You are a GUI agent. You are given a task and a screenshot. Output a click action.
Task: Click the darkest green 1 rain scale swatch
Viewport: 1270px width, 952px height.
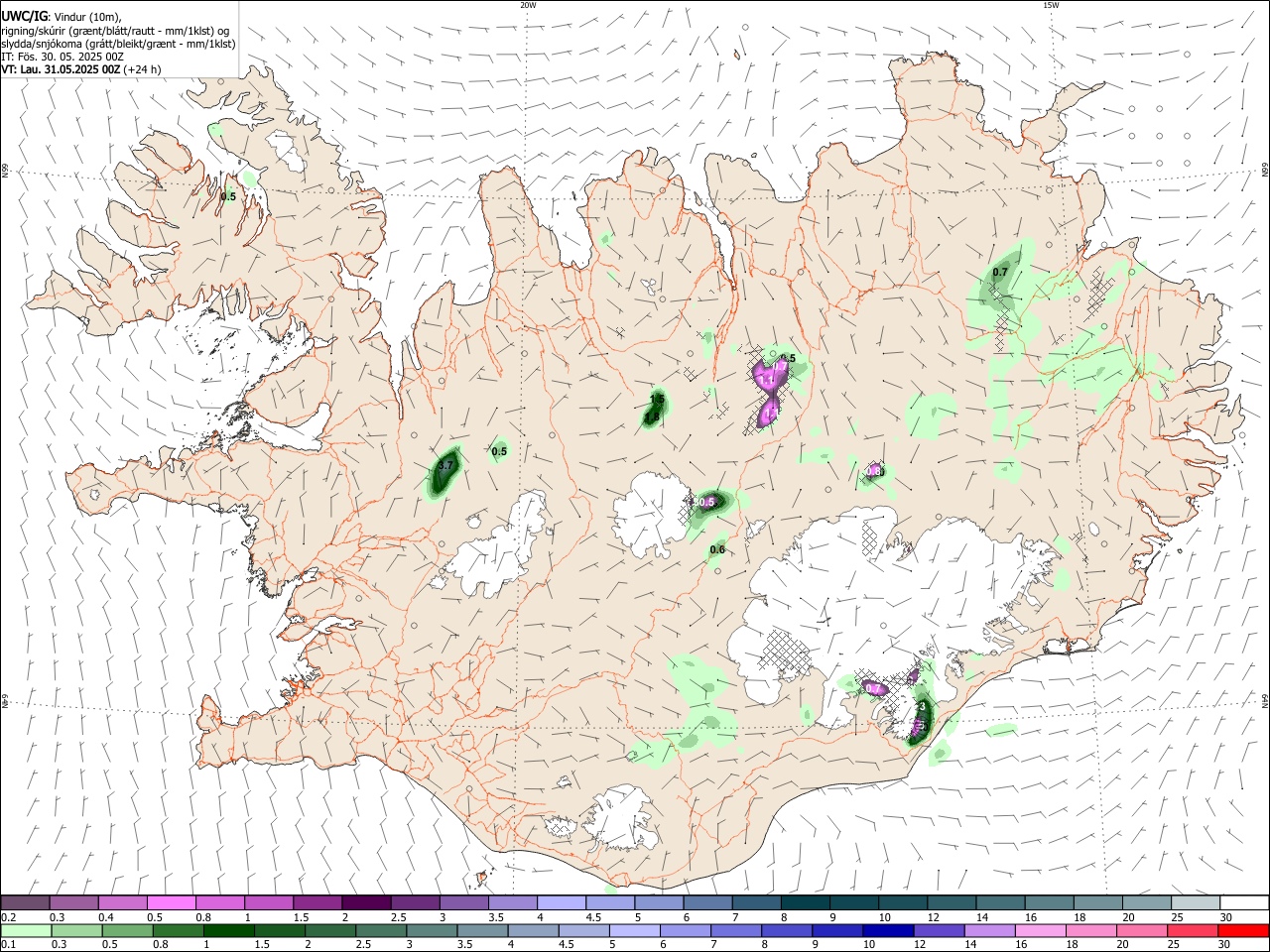(227, 930)
